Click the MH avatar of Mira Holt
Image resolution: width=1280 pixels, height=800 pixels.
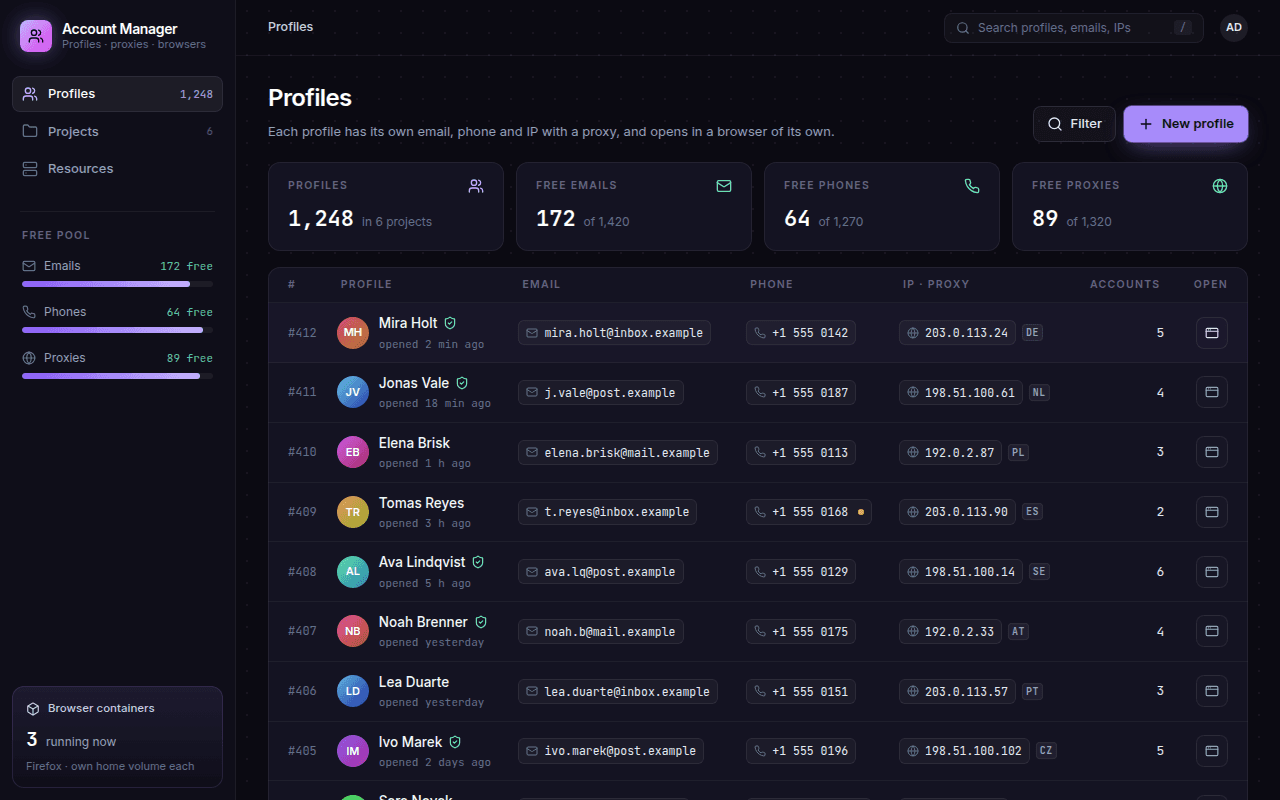[x=353, y=333]
